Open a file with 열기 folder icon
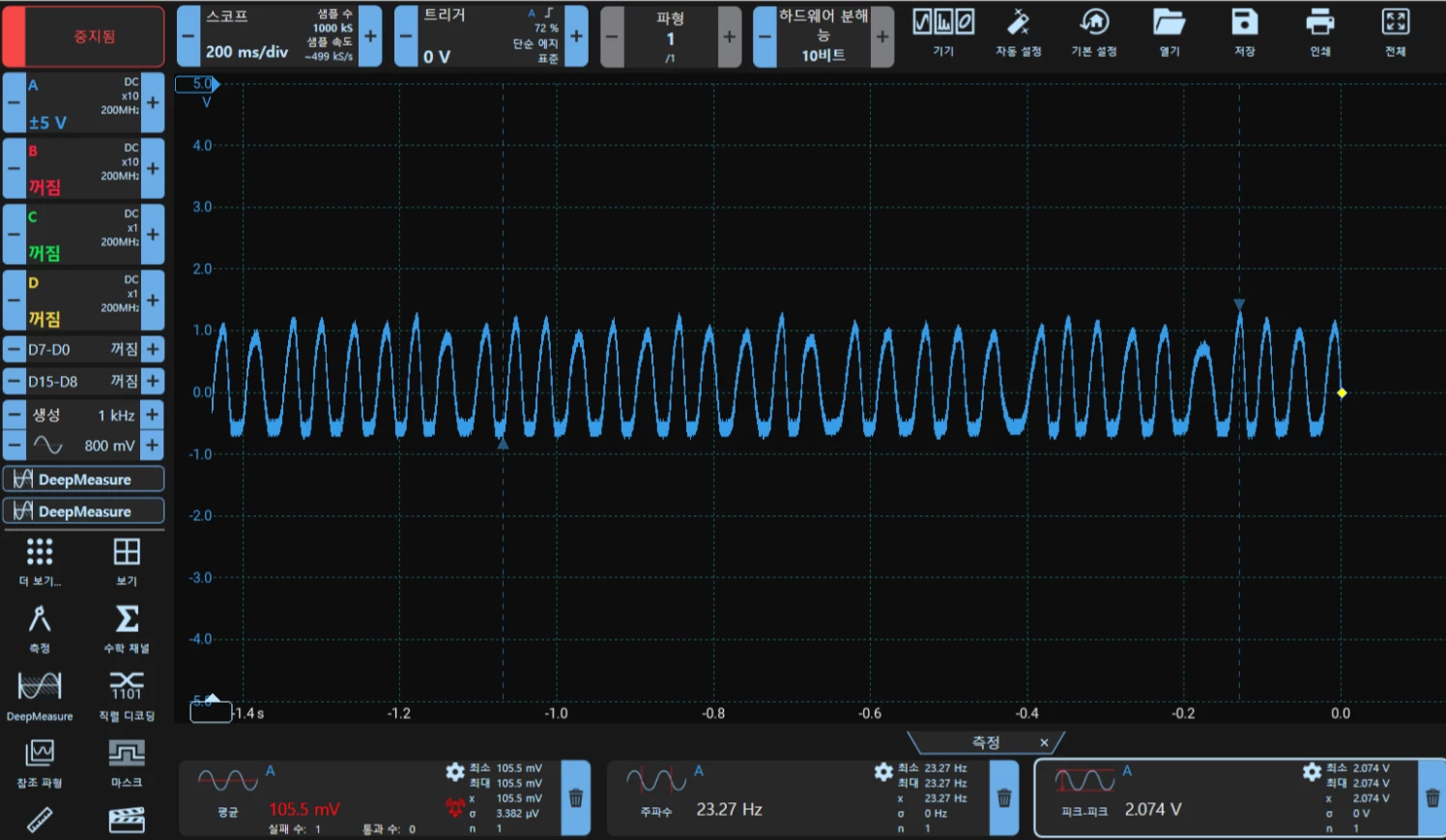1446x840 pixels. pos(1169,33)
